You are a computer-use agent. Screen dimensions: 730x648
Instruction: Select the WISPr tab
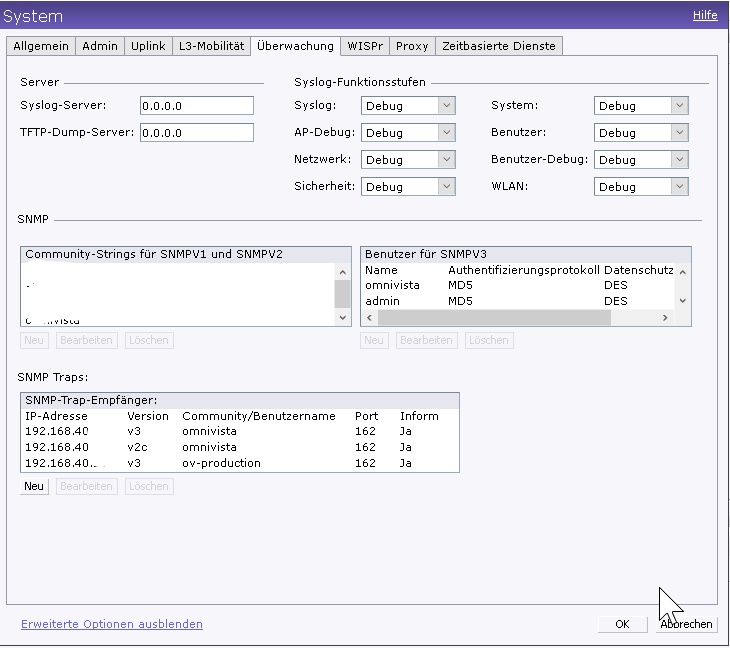click(x=364, y=46)
